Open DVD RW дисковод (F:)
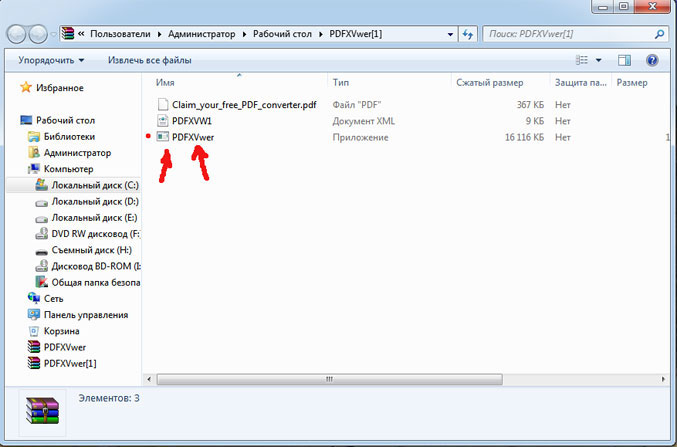The width and height of the screenshot is (677, 447). pyautogui.click(x=96, y=234)
